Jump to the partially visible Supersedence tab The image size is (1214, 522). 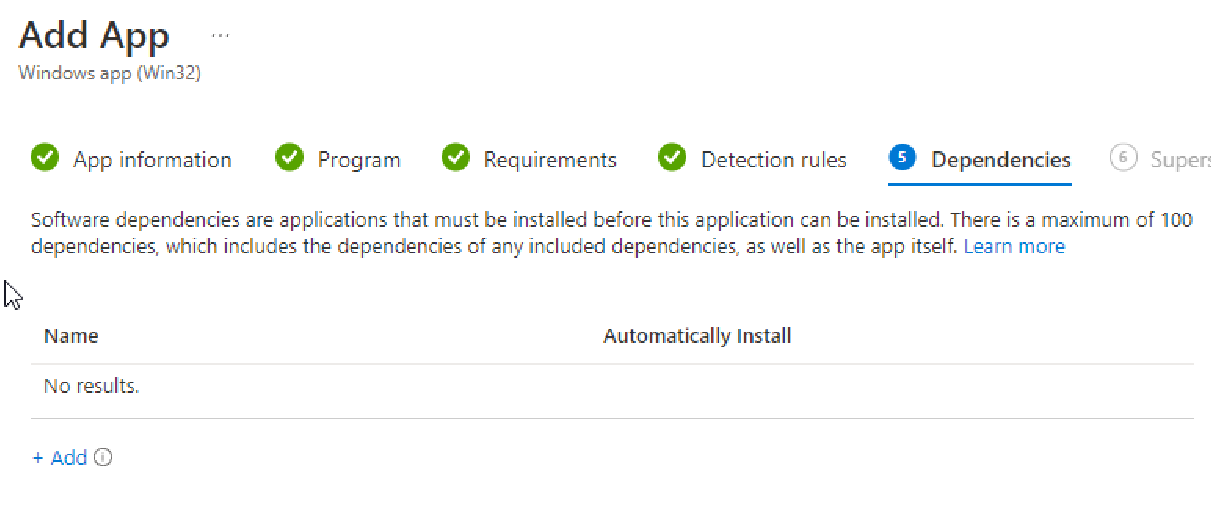click(x=1180, y=160)
